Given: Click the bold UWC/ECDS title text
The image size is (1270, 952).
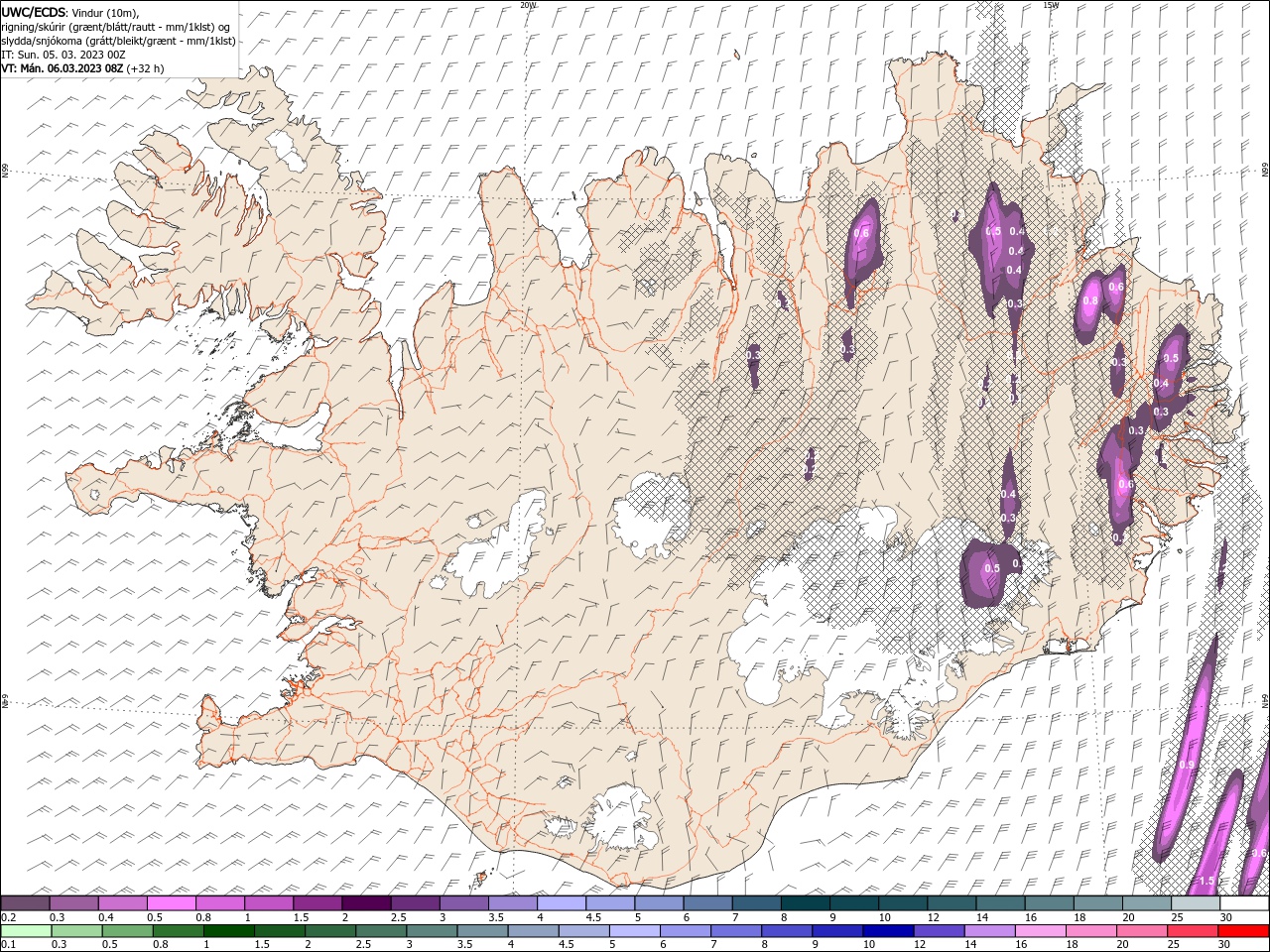Looking at the screenshot, I should [34, 11].
